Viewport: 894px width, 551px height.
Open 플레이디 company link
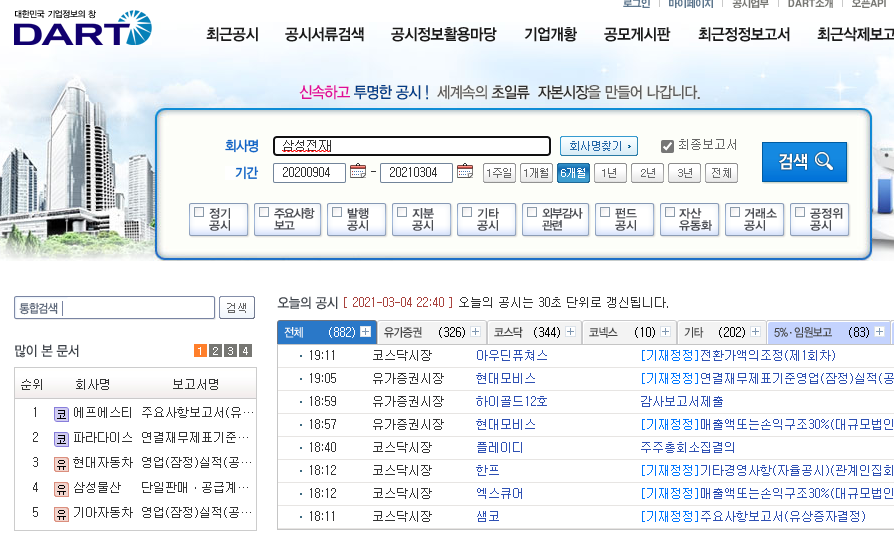[x=499, y=447]
